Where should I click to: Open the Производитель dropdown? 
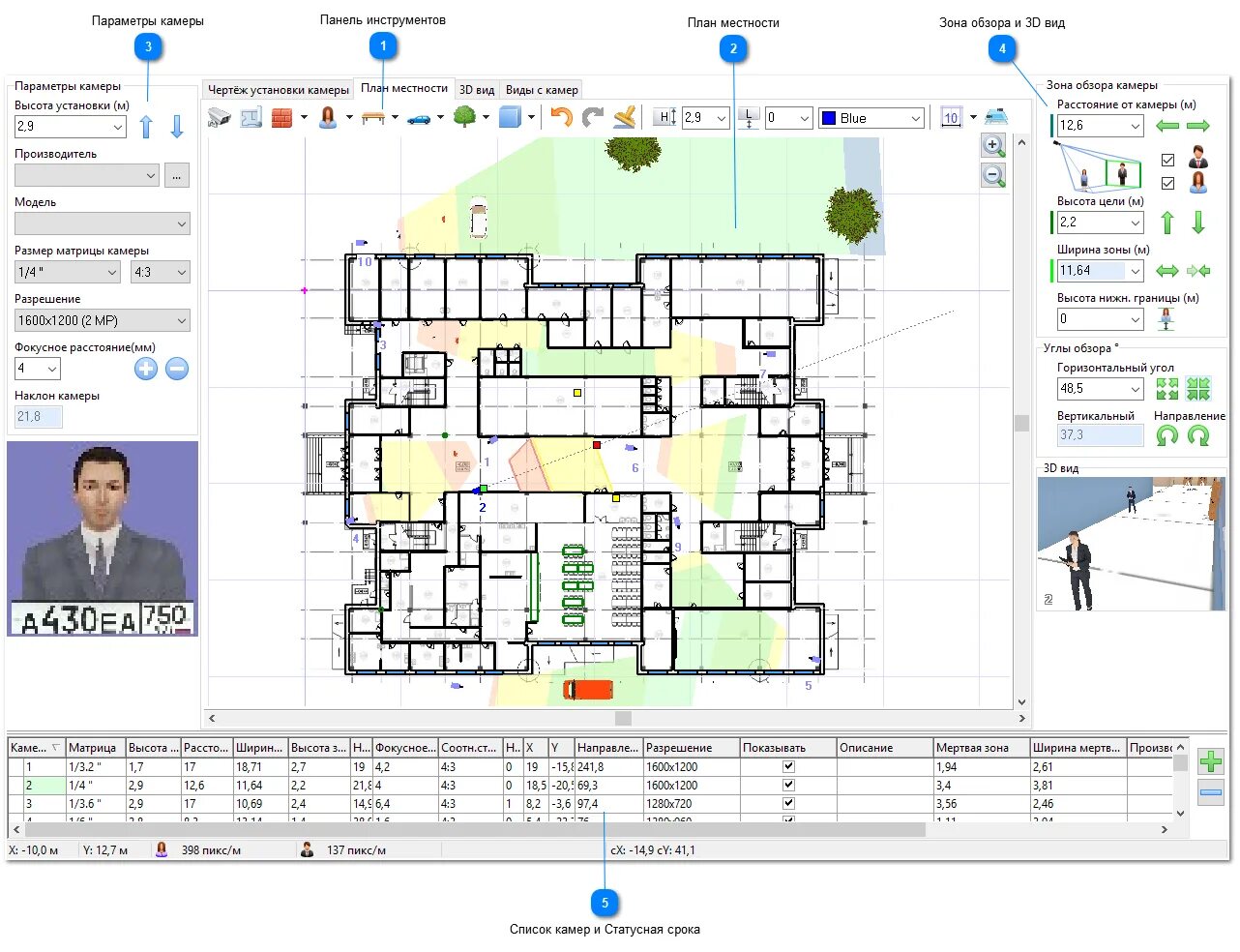(x=87, y=175)
